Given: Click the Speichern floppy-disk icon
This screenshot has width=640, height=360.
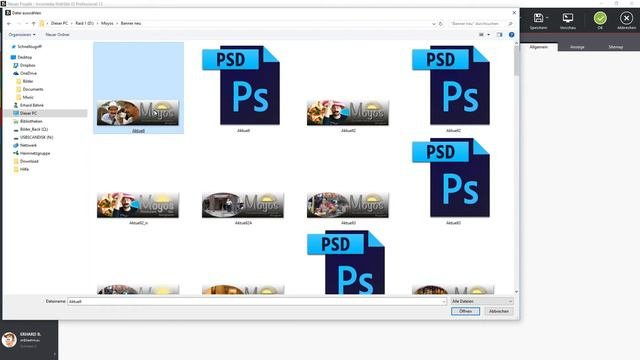Looking at the screenshot, I should pyautogui.click(x=538, y=18).
